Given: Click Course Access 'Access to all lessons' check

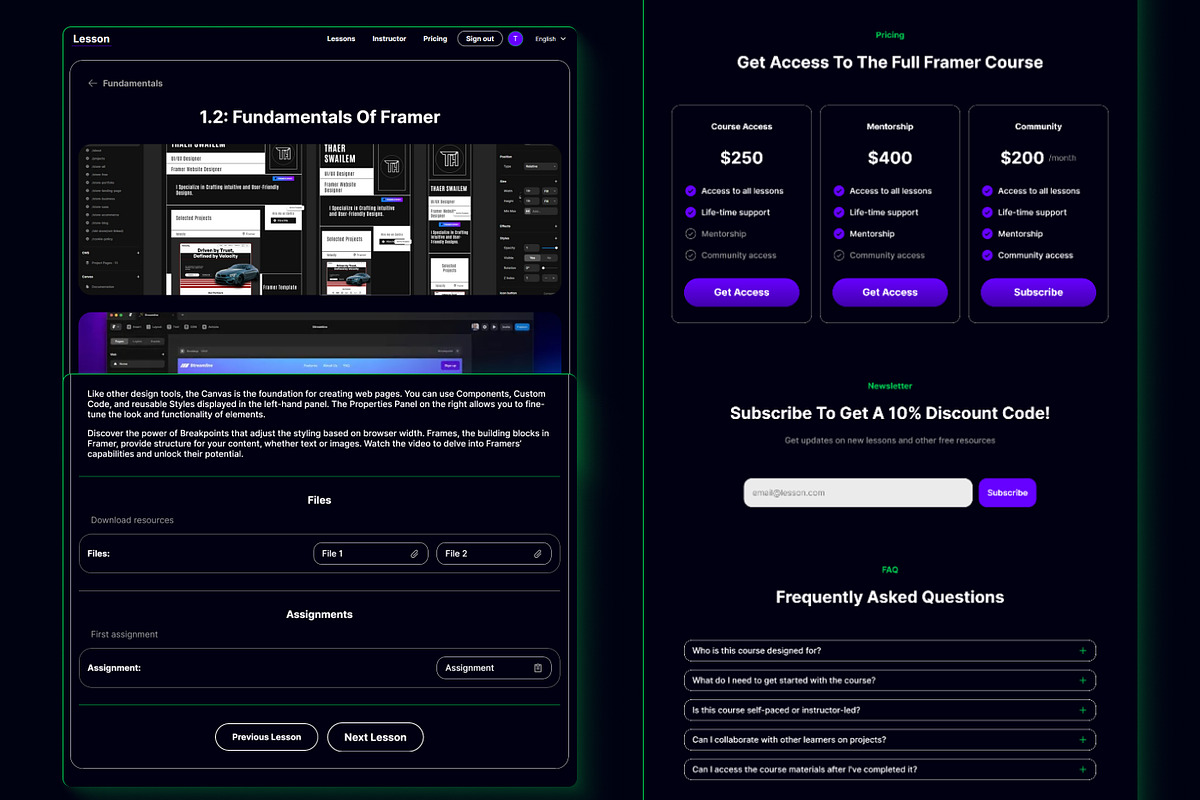Looking at the screenshot, I should [x=691, y=191].
